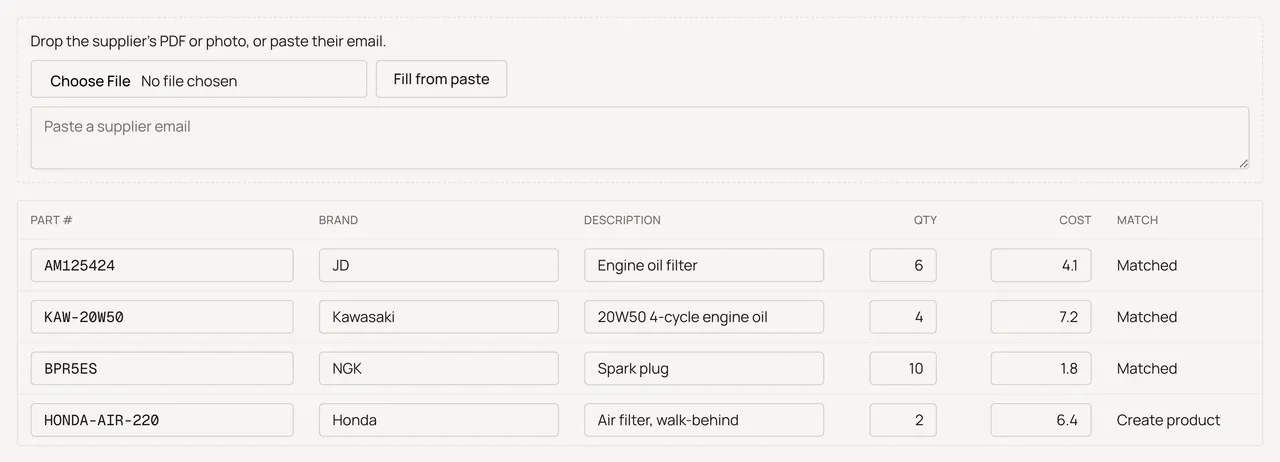Screen dimensions: 1280x462
Task: Edit the Engine oil filter description field
Action: (x=704, y=265)
